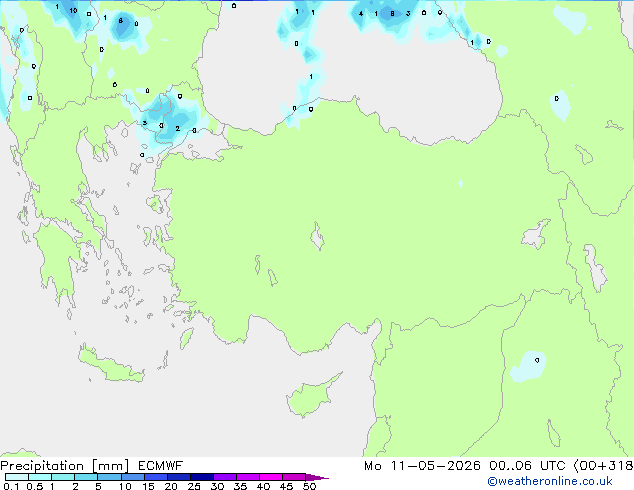Click the '50' legend scale label

309,486
